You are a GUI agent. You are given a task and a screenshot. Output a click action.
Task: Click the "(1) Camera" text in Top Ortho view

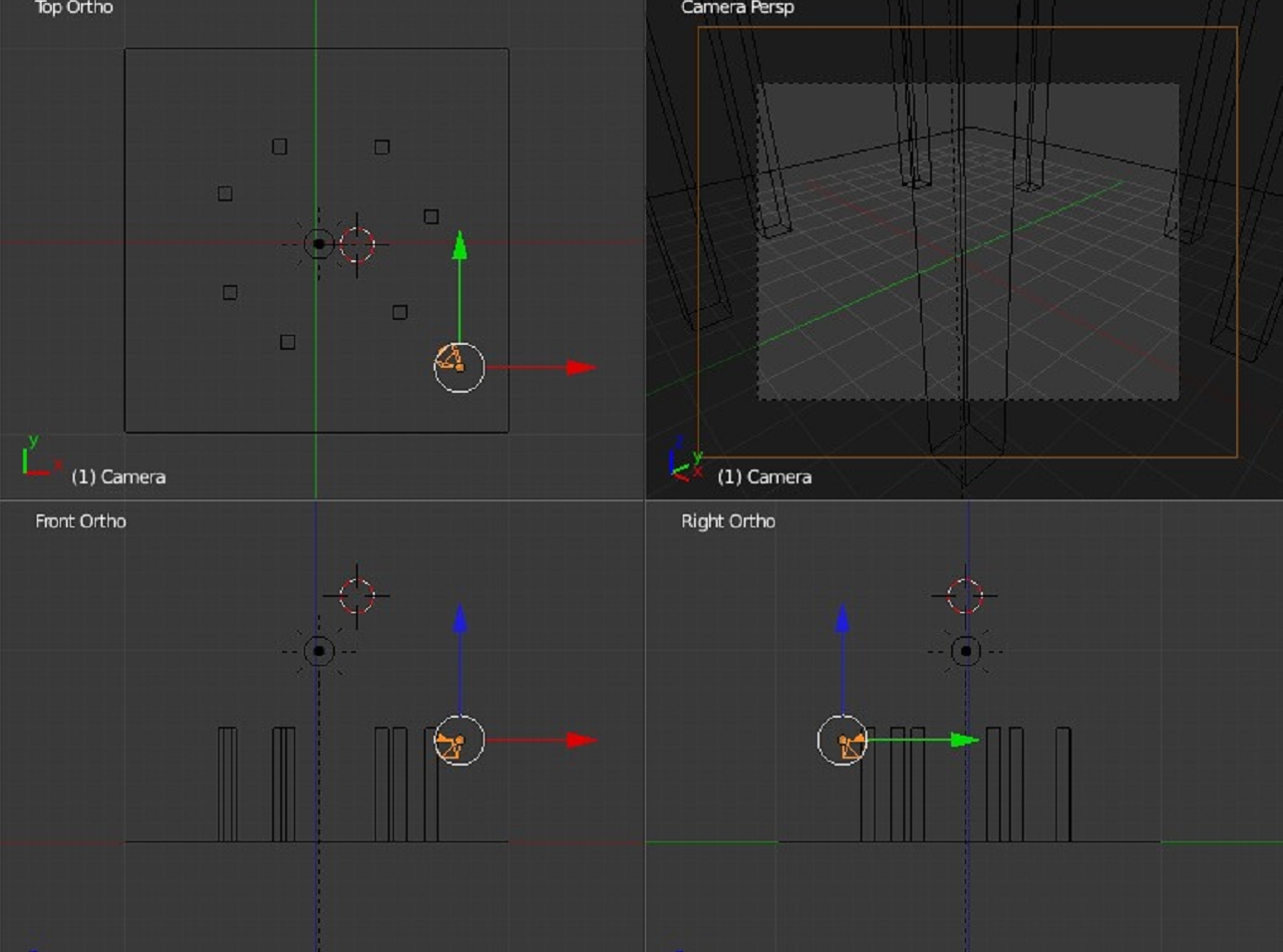tap(119, 476)
